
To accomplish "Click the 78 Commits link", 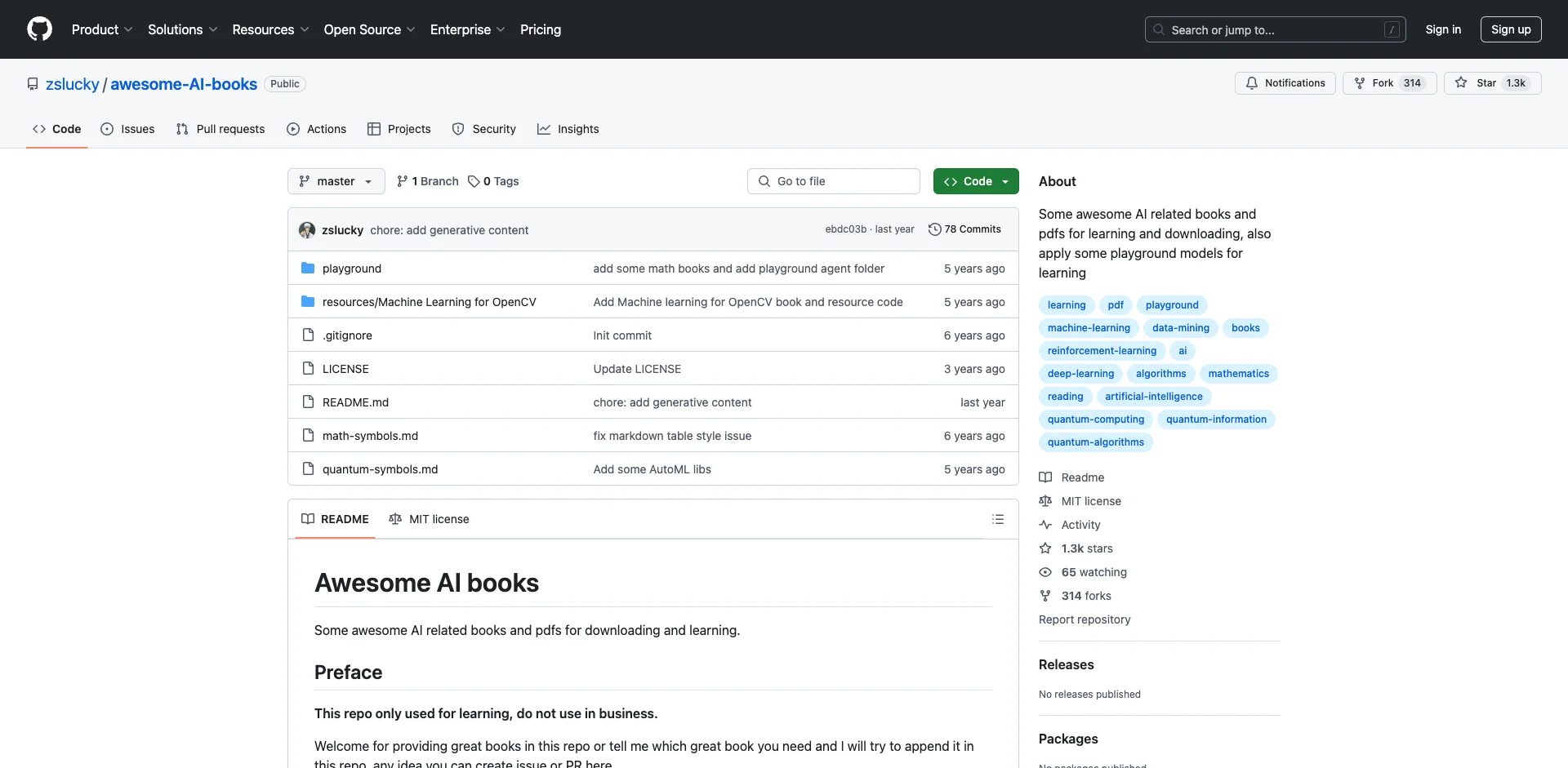I will (964, 229).
